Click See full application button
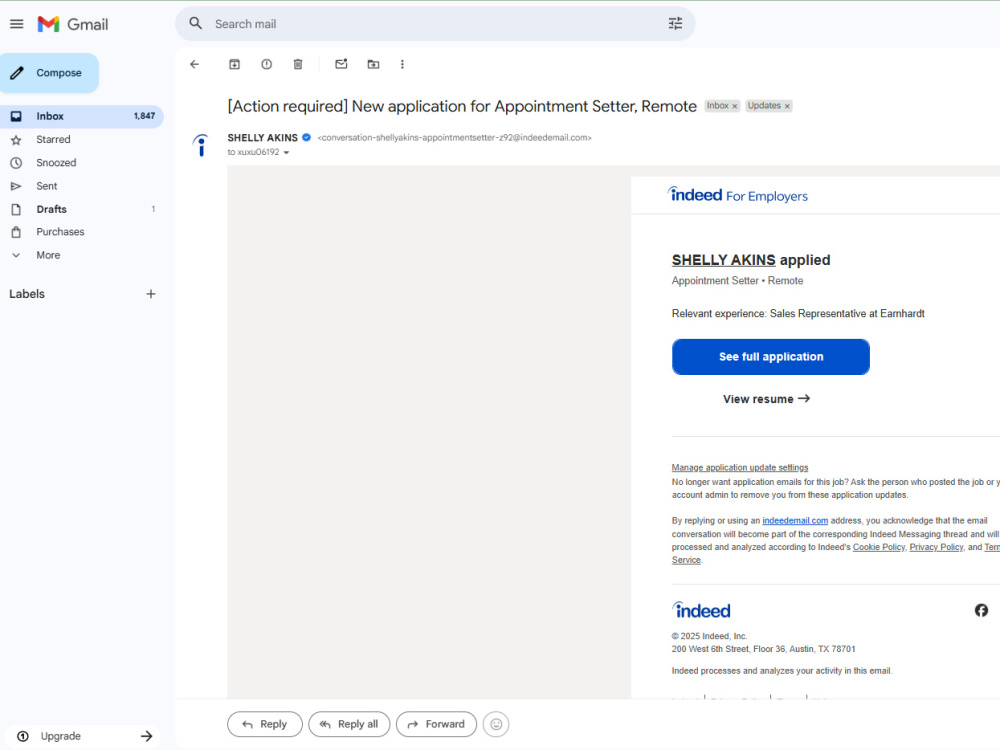1000x750 pixels. (x=770, y=357)
